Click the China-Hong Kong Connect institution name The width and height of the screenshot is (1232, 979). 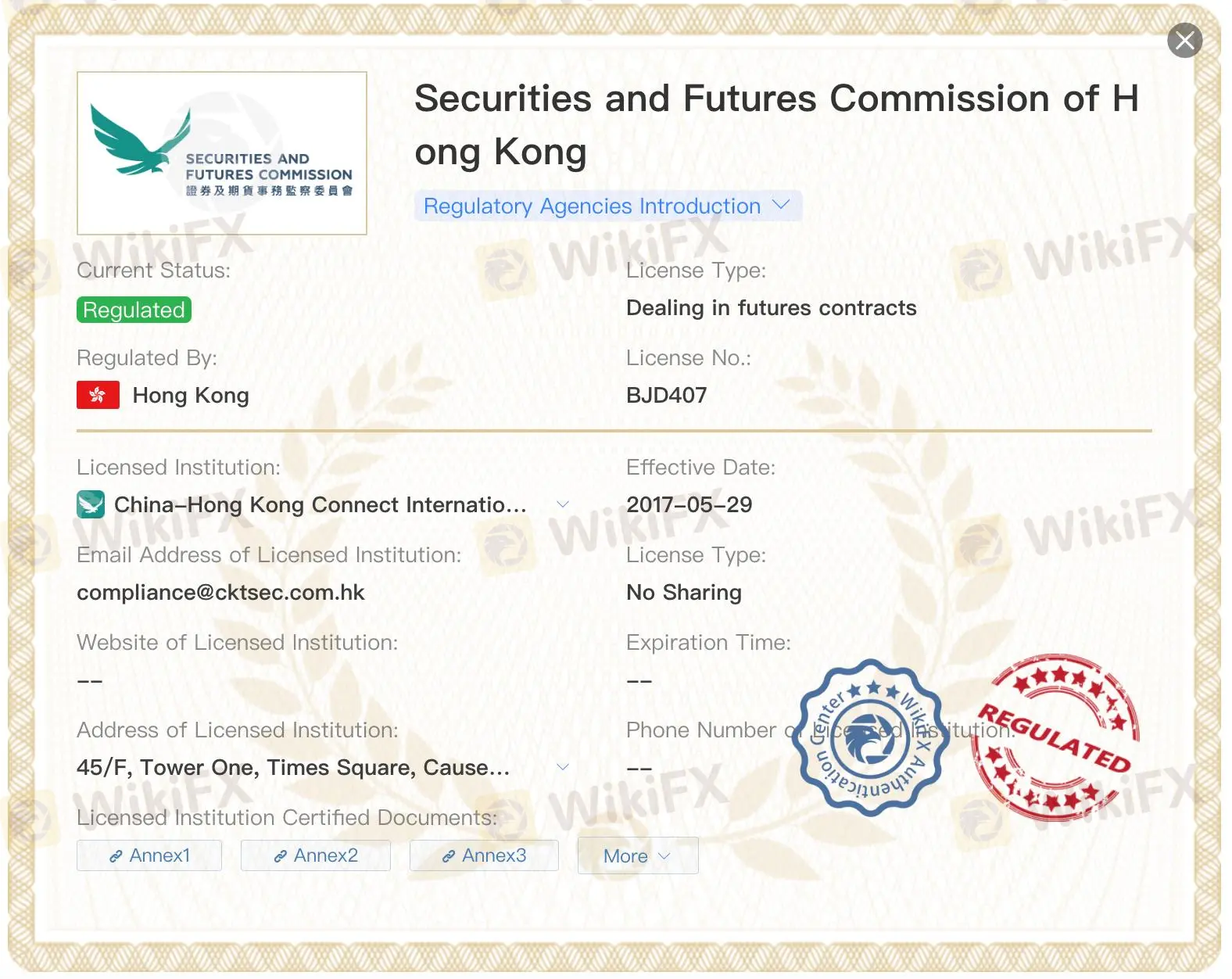pos(320,504)
